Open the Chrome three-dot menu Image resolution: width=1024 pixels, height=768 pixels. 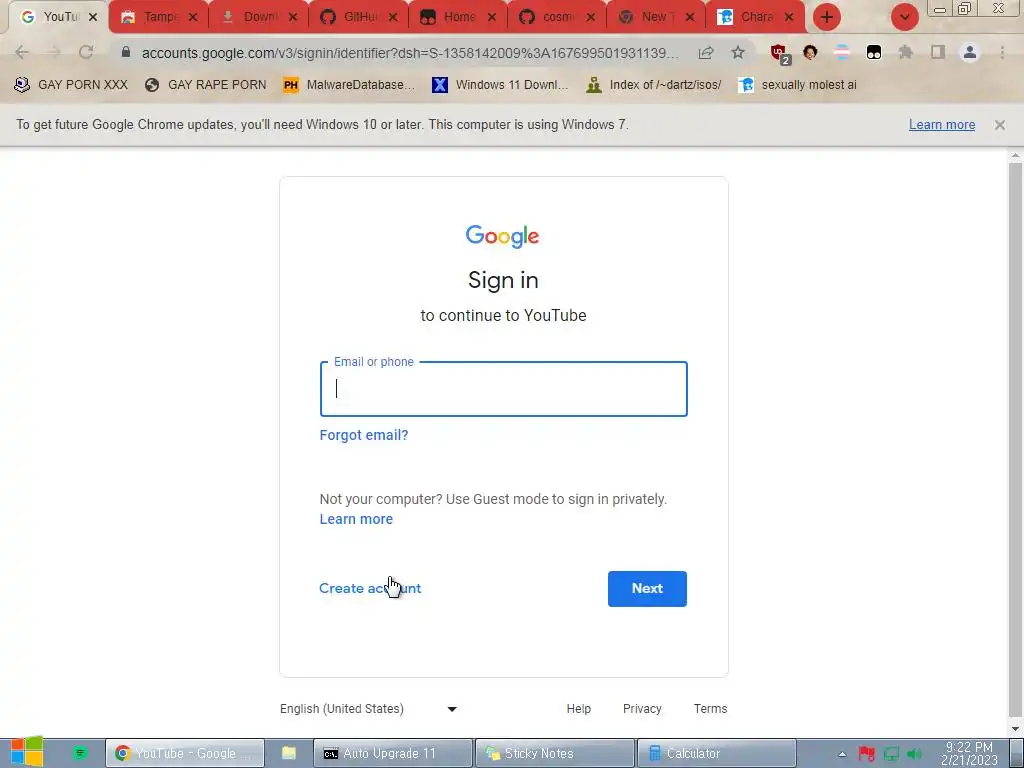tap(1002, 52)
